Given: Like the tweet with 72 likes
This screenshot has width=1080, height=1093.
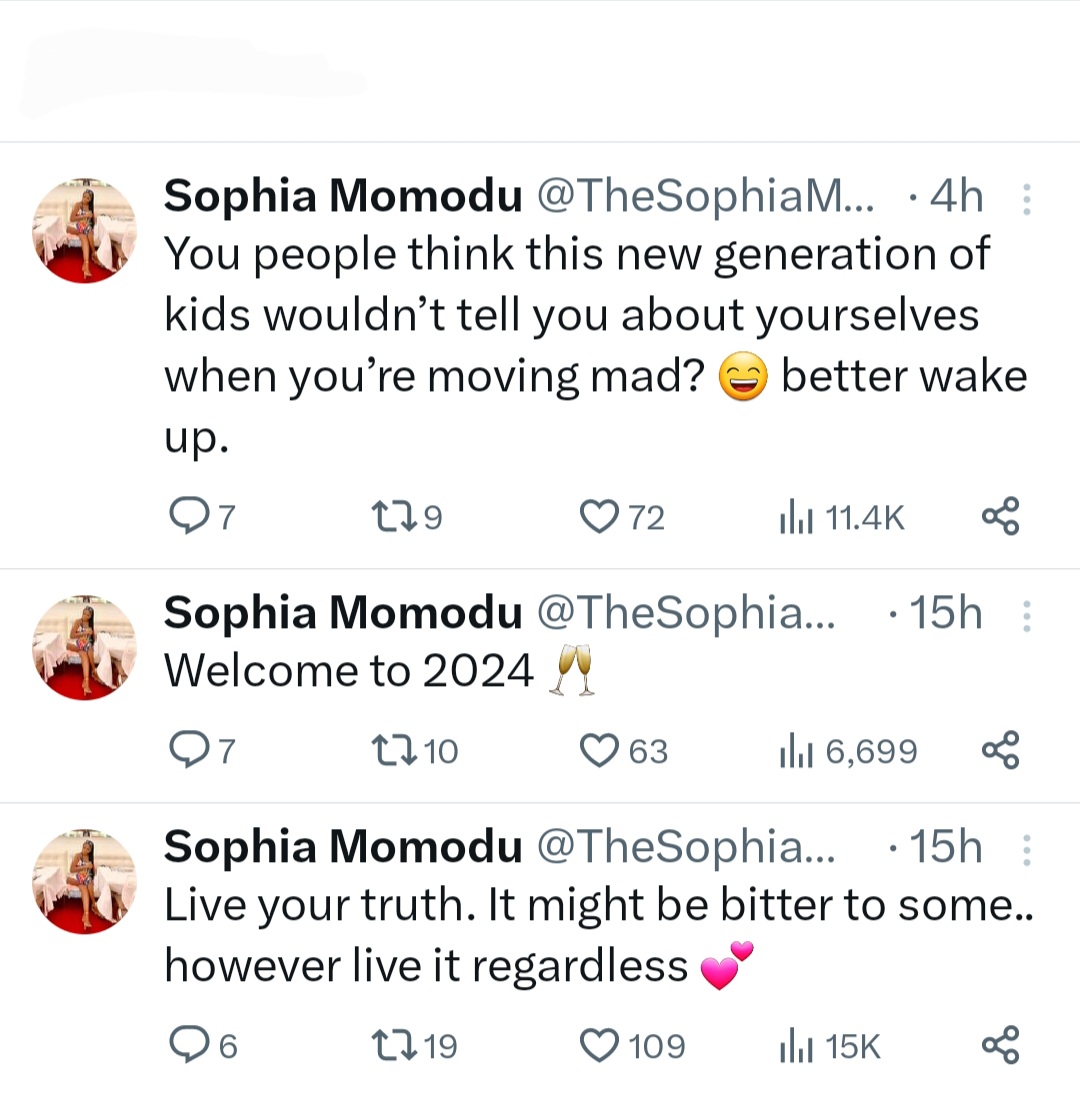Looking at the screenshot, I should pyautogui.click(x=599, y=516).
